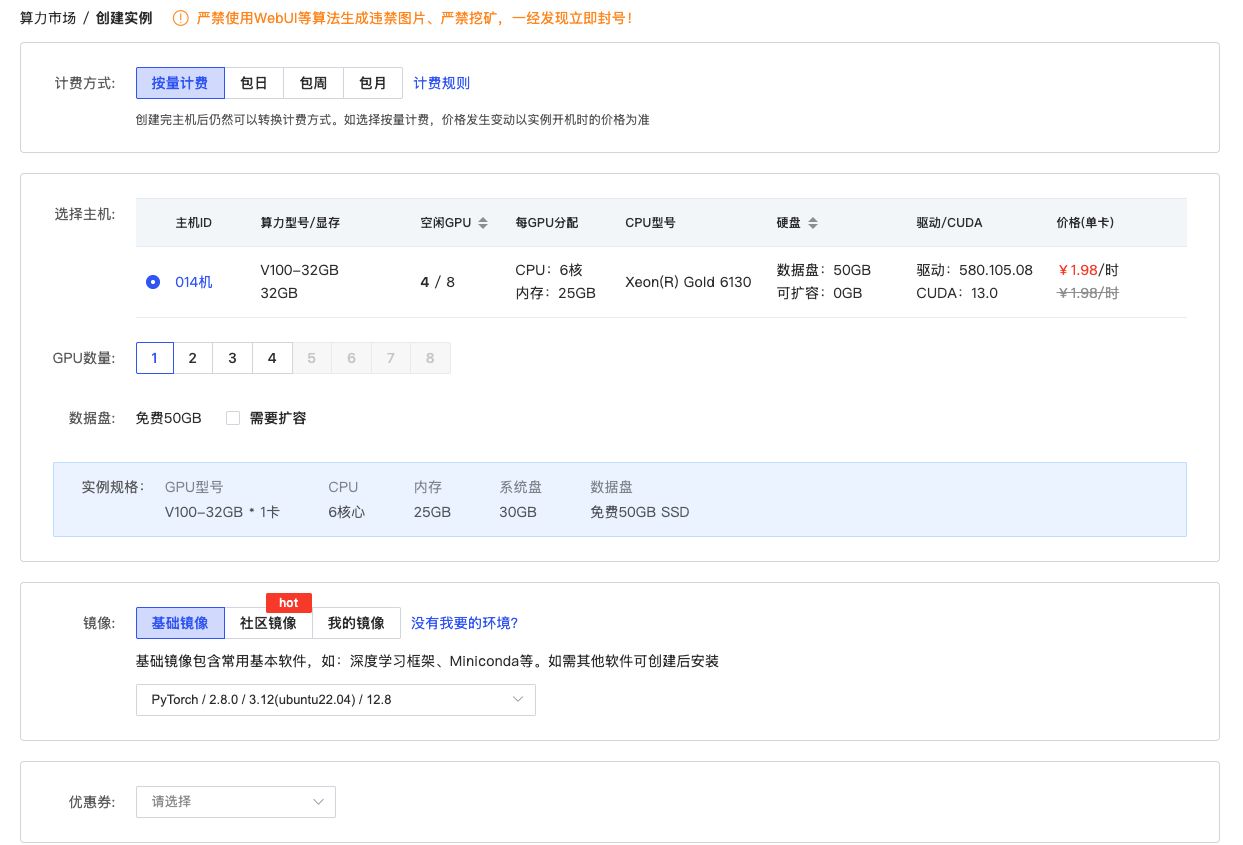Switch to 社区镜像 tab
The height and width of the screenshot is (845, 1243).
click(x=268, y=623)
